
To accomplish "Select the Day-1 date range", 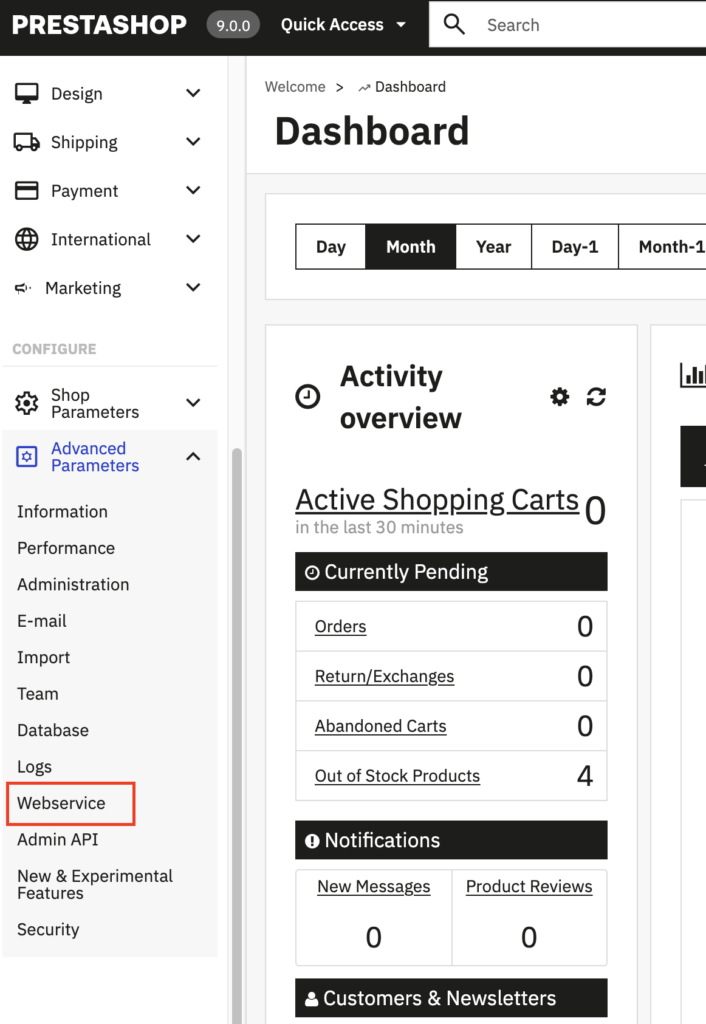I will pos(574,247).
